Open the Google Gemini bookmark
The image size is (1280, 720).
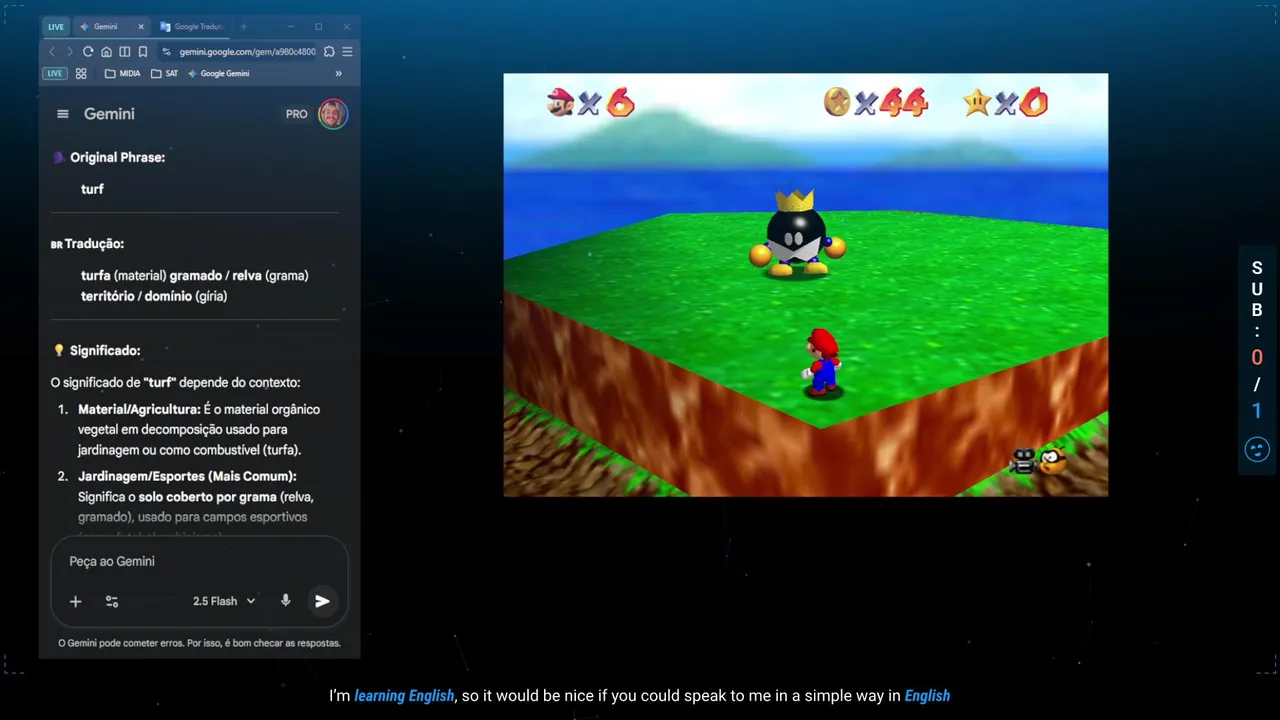tap(218, 73)
